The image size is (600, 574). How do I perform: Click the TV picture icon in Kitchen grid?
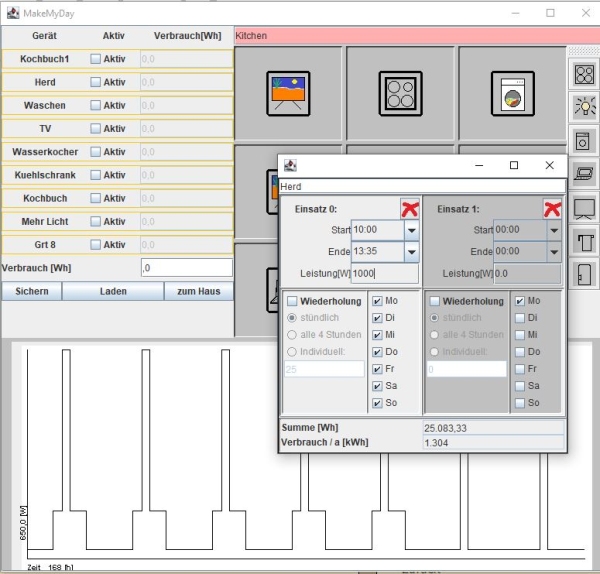[288, 94]
